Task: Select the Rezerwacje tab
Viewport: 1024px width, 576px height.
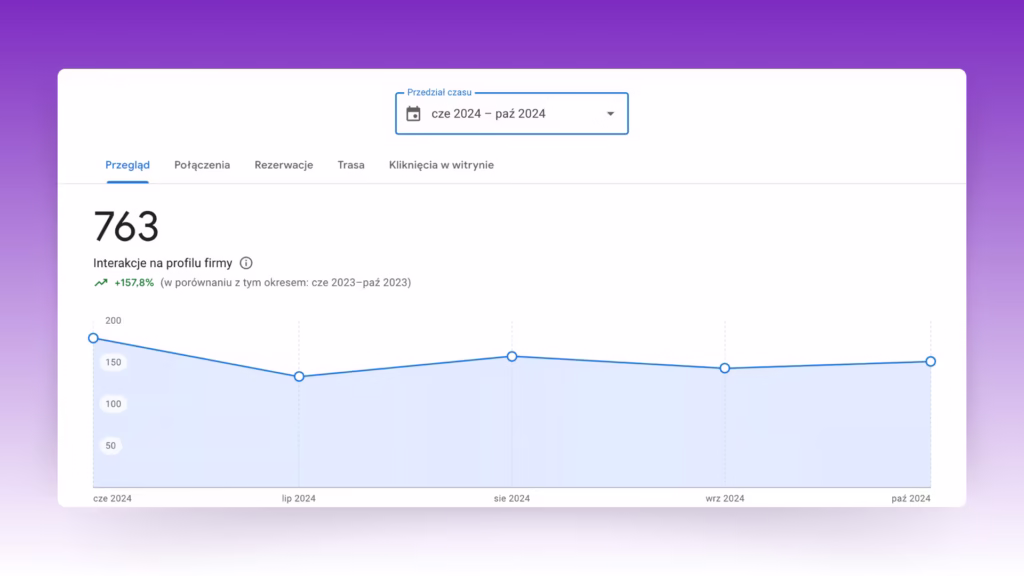Action: [284, 165]
